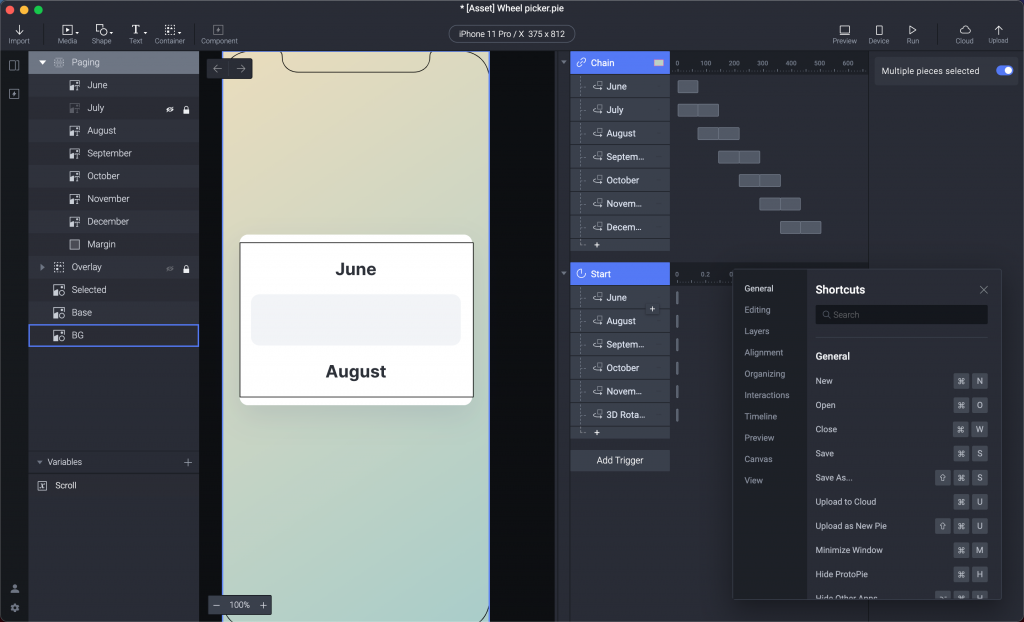Image resolution: width=1024 pixels, height=622 pixels.
Task: Open the Timeline shortcuts category
Action: point(761,416)
